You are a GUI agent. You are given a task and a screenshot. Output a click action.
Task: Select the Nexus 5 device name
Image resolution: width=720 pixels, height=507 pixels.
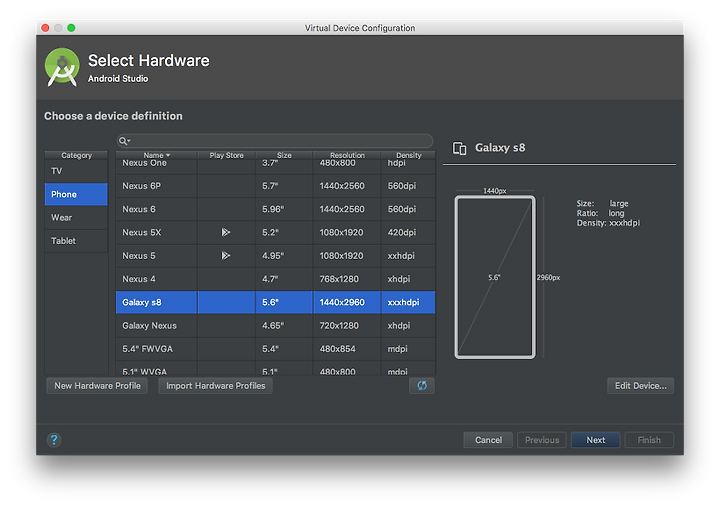pos(139,256)
